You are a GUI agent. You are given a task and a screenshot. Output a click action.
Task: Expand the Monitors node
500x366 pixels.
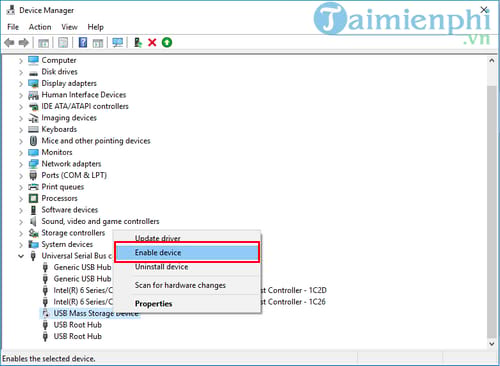pyautogui.click(x=21, y=153)
